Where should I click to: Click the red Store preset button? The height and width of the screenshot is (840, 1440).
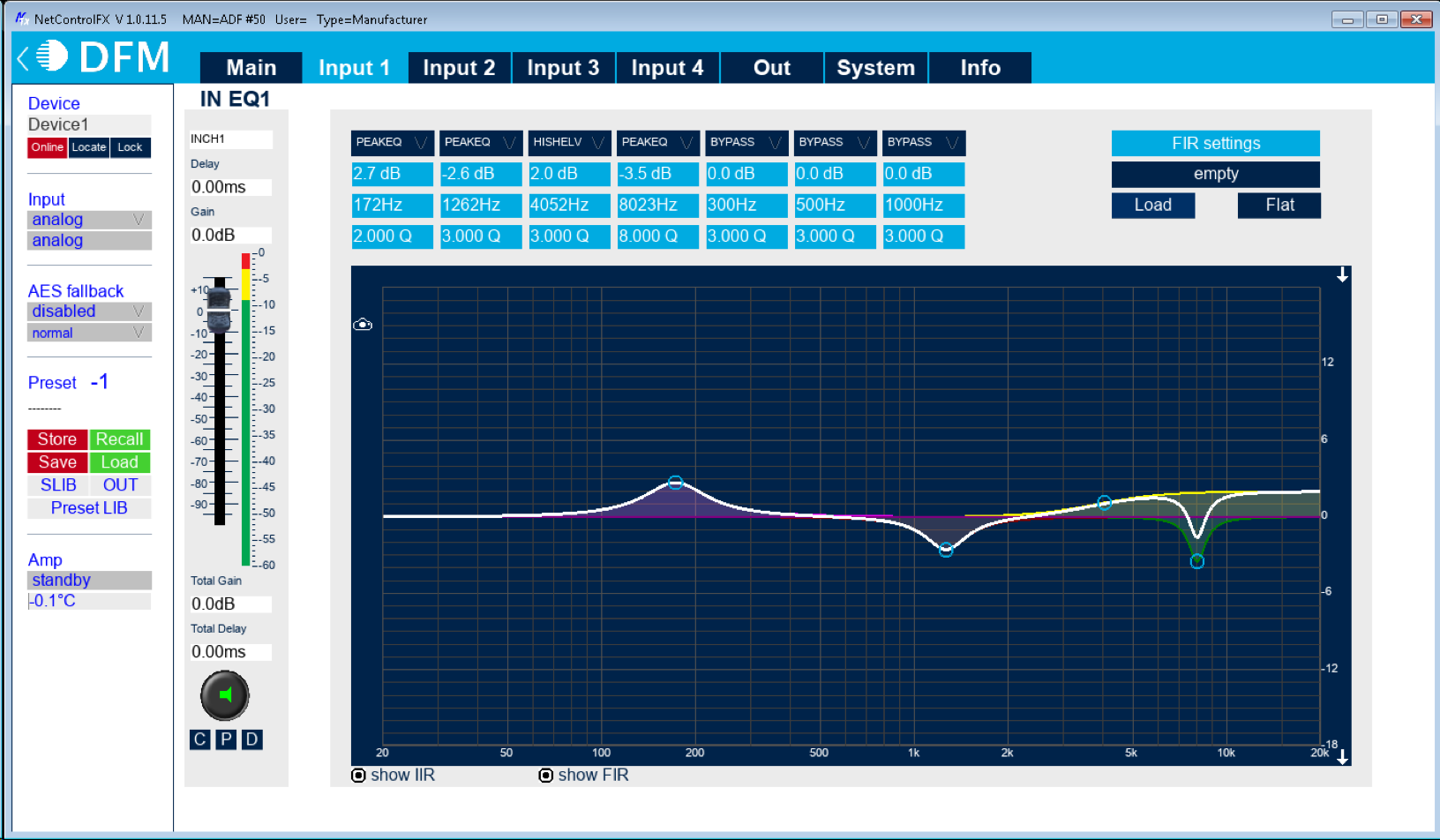57,439
